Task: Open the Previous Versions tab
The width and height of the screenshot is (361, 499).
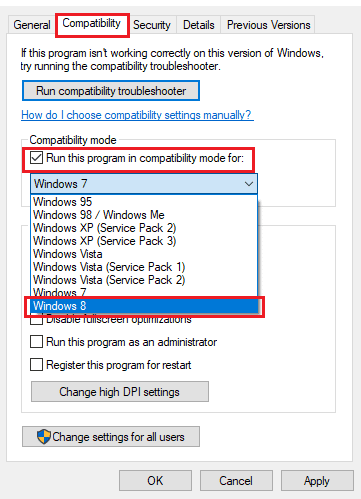Action: pyautogui.click(x=268, y=25)
